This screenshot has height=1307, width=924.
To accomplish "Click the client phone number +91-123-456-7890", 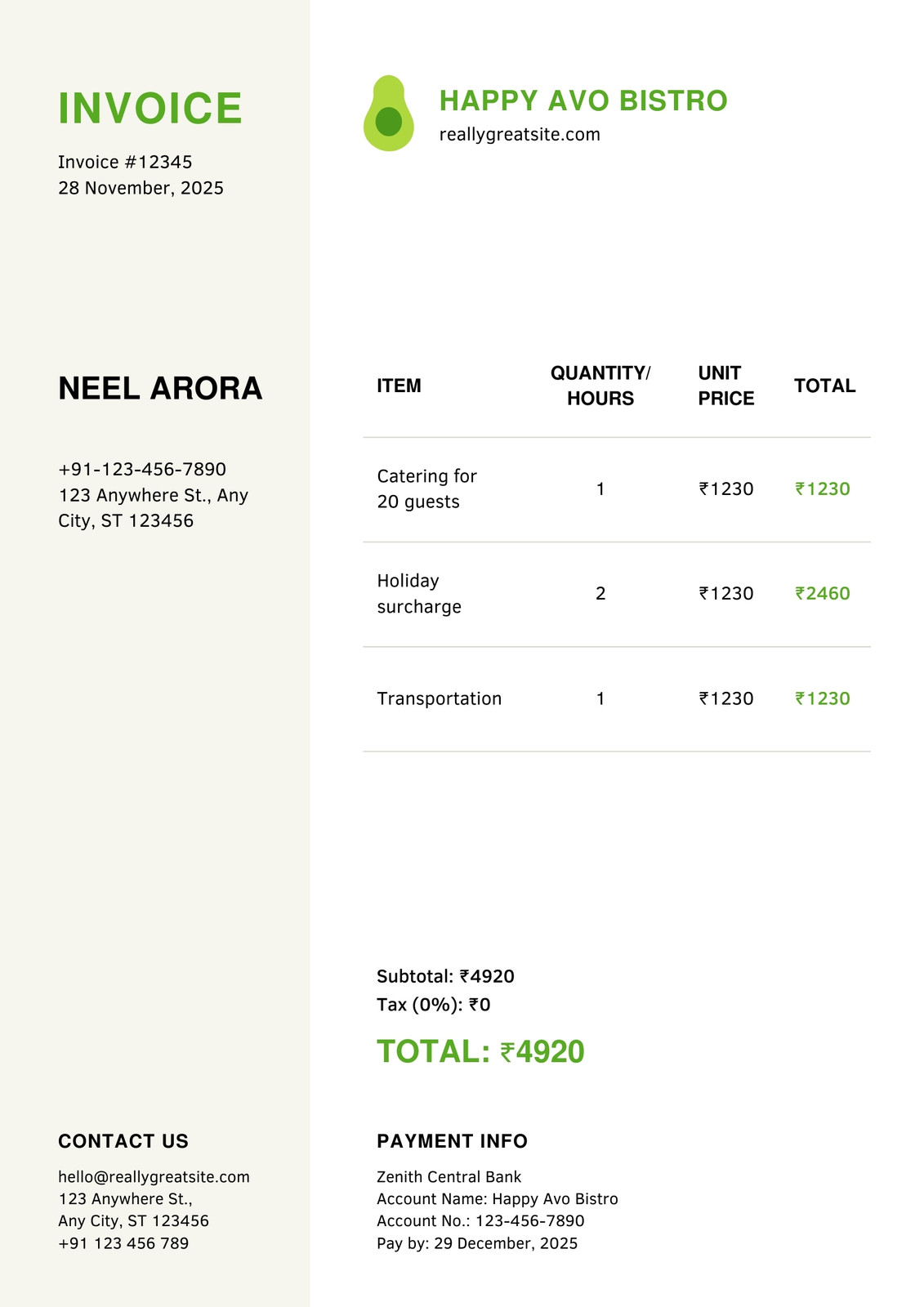I will pyautogui.click(x=142, y=469).
